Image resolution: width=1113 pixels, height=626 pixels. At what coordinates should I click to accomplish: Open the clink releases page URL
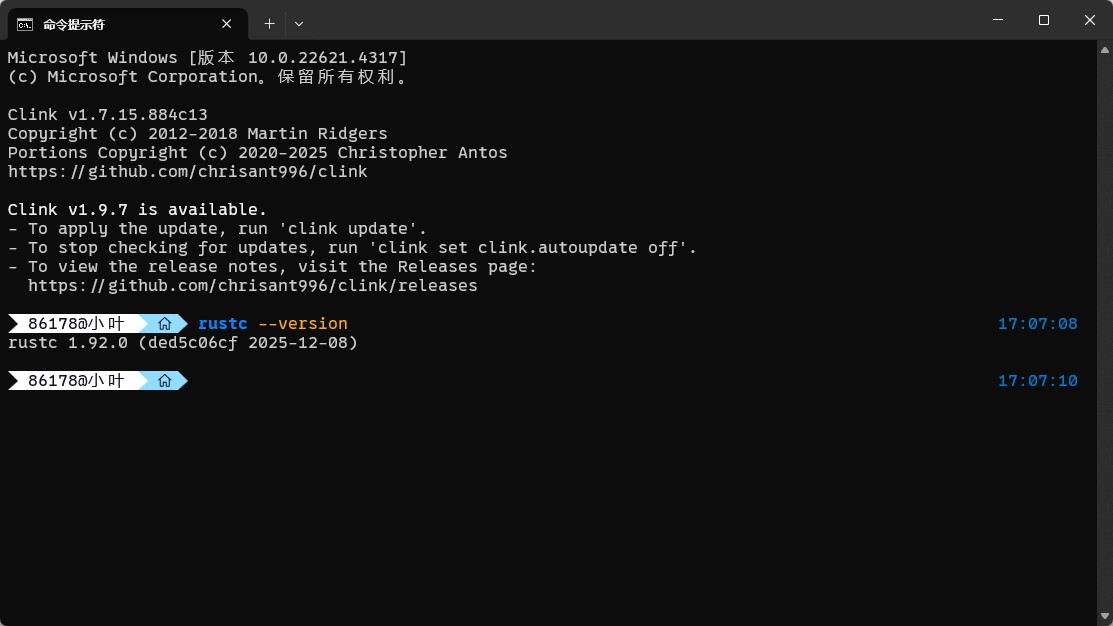(252, 286)
